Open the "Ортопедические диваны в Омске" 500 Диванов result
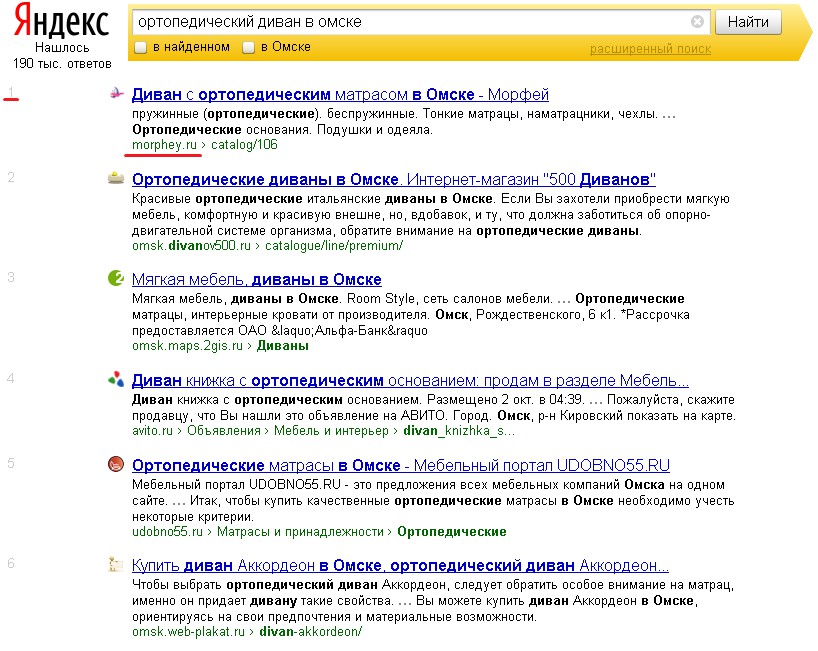The height and width of the screenshot is (651, 818). point(394,179)
